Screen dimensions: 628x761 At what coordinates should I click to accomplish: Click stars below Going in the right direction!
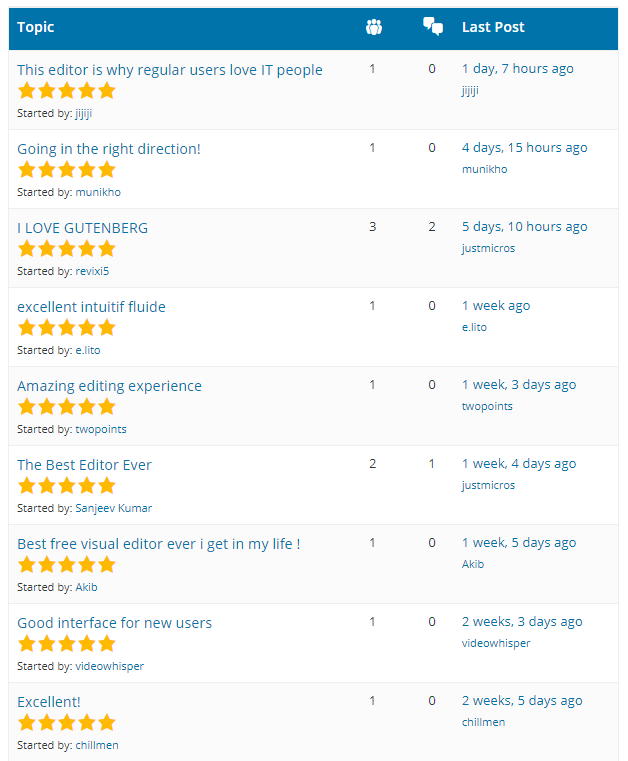[x=66, y=170]
